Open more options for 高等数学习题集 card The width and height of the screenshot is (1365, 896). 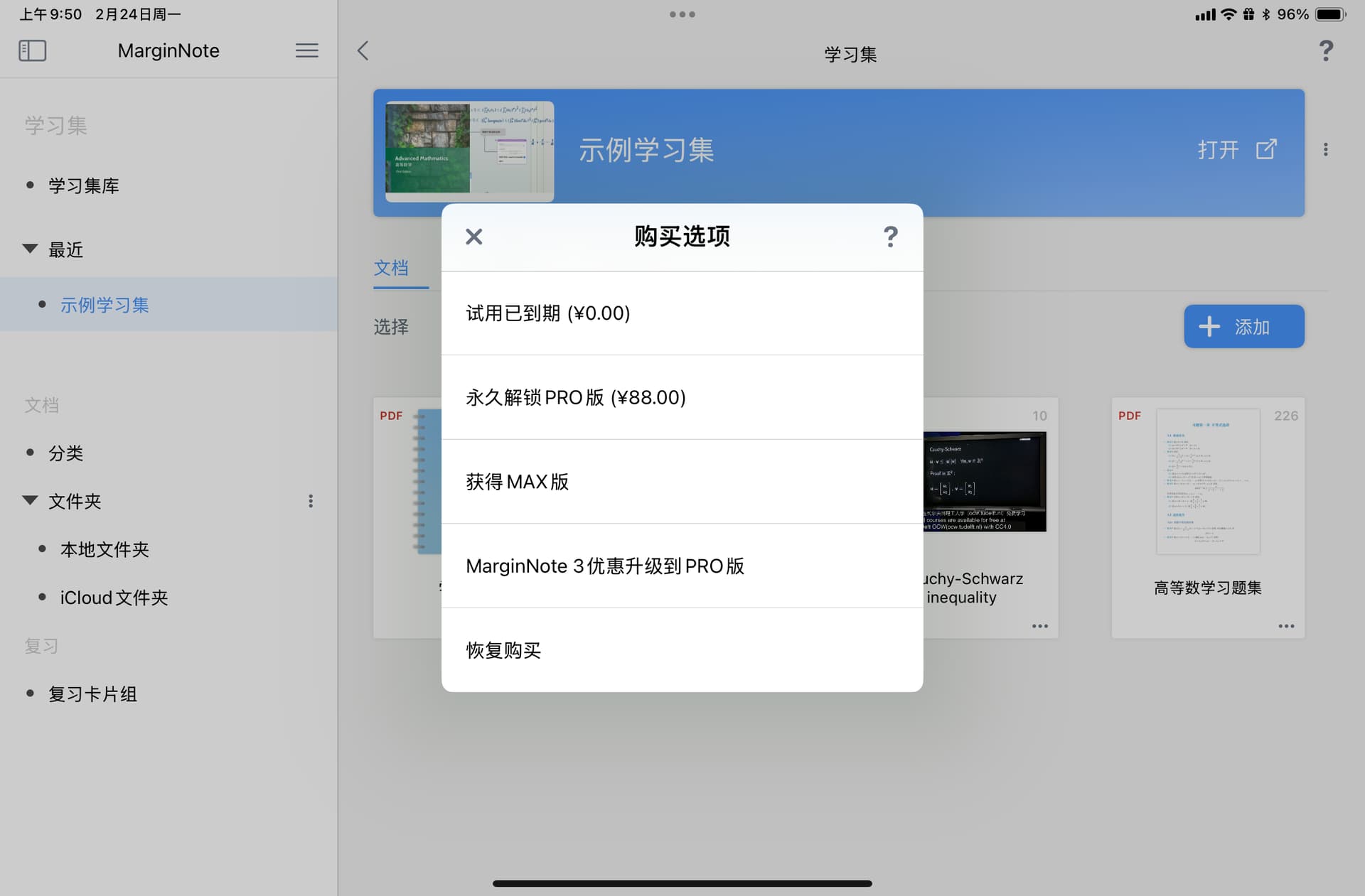(x=1285, y=626)
